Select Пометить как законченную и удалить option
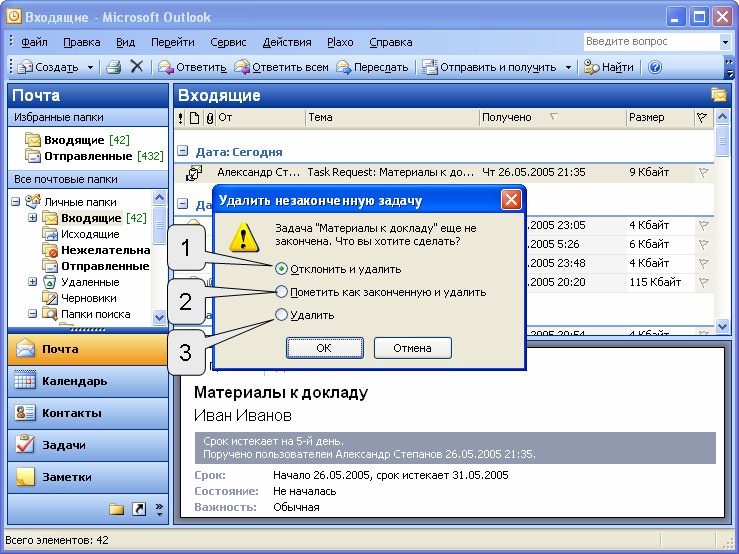 point(281,292)
